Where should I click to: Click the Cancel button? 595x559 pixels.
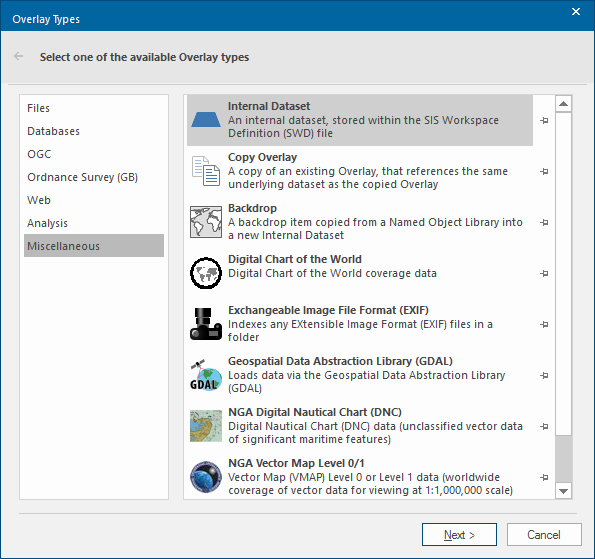(544, 534)
